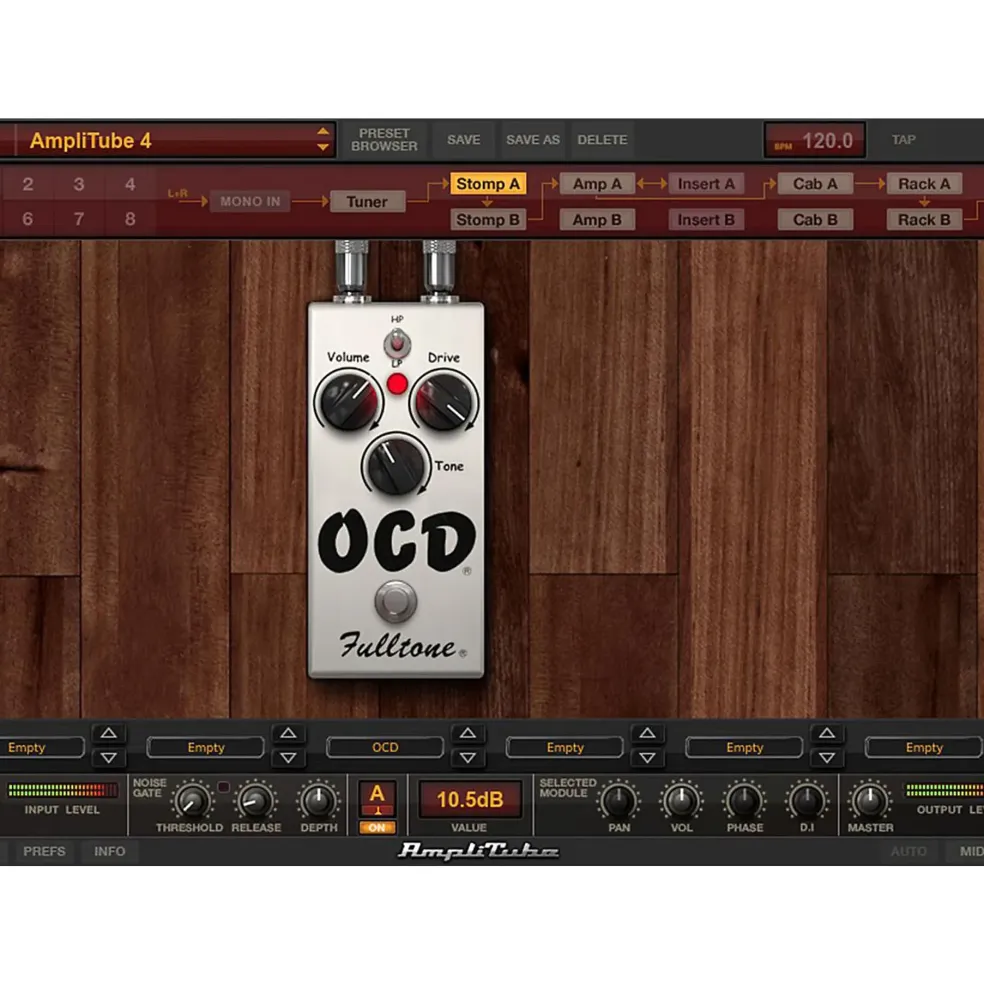Select signal chain preset 2
The width and height of the screenshot is (984, 985).
click(x=28, y=184)
